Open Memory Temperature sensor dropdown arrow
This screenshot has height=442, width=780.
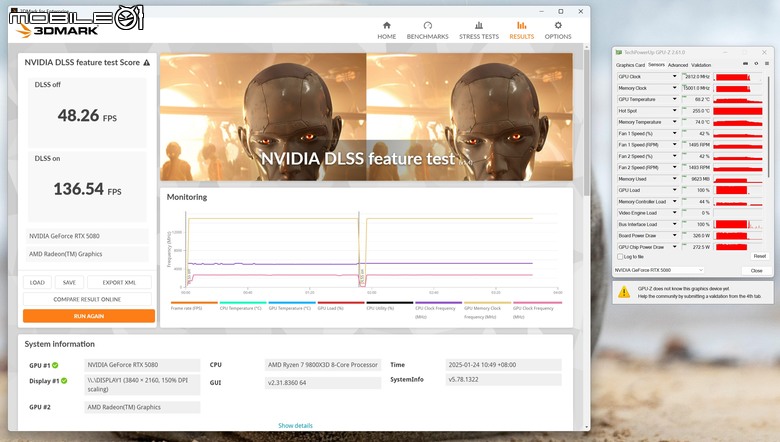[x=675, y=122]
